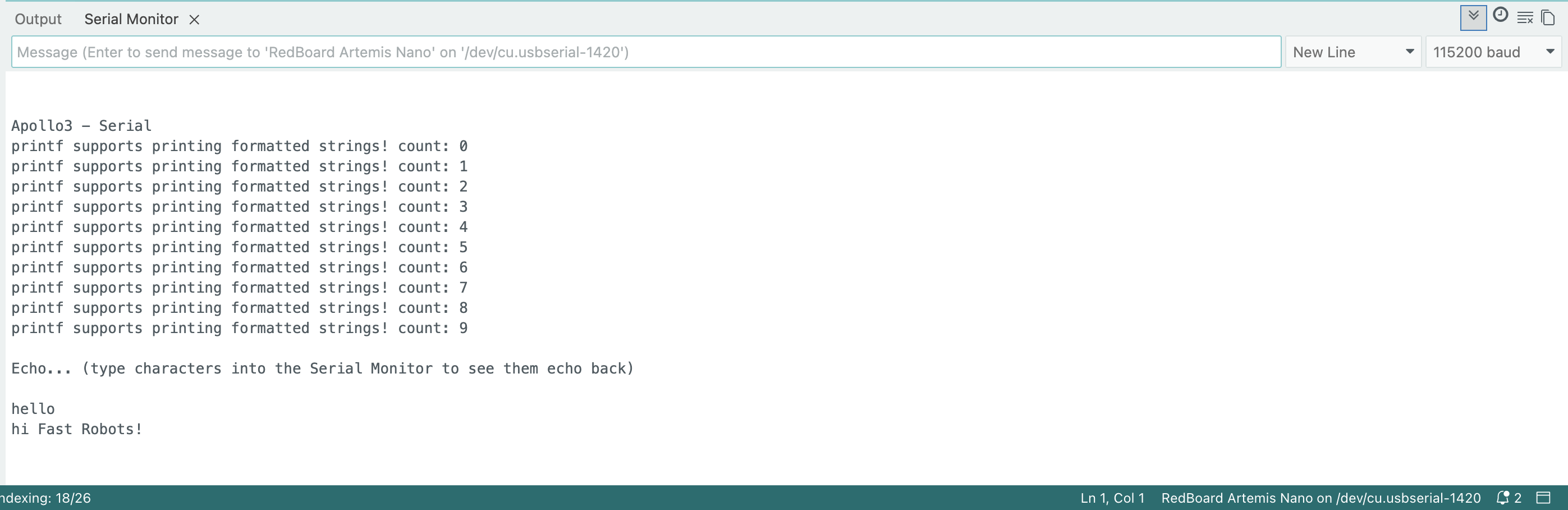Open the 115200 baud rate dropdown

1493,52
